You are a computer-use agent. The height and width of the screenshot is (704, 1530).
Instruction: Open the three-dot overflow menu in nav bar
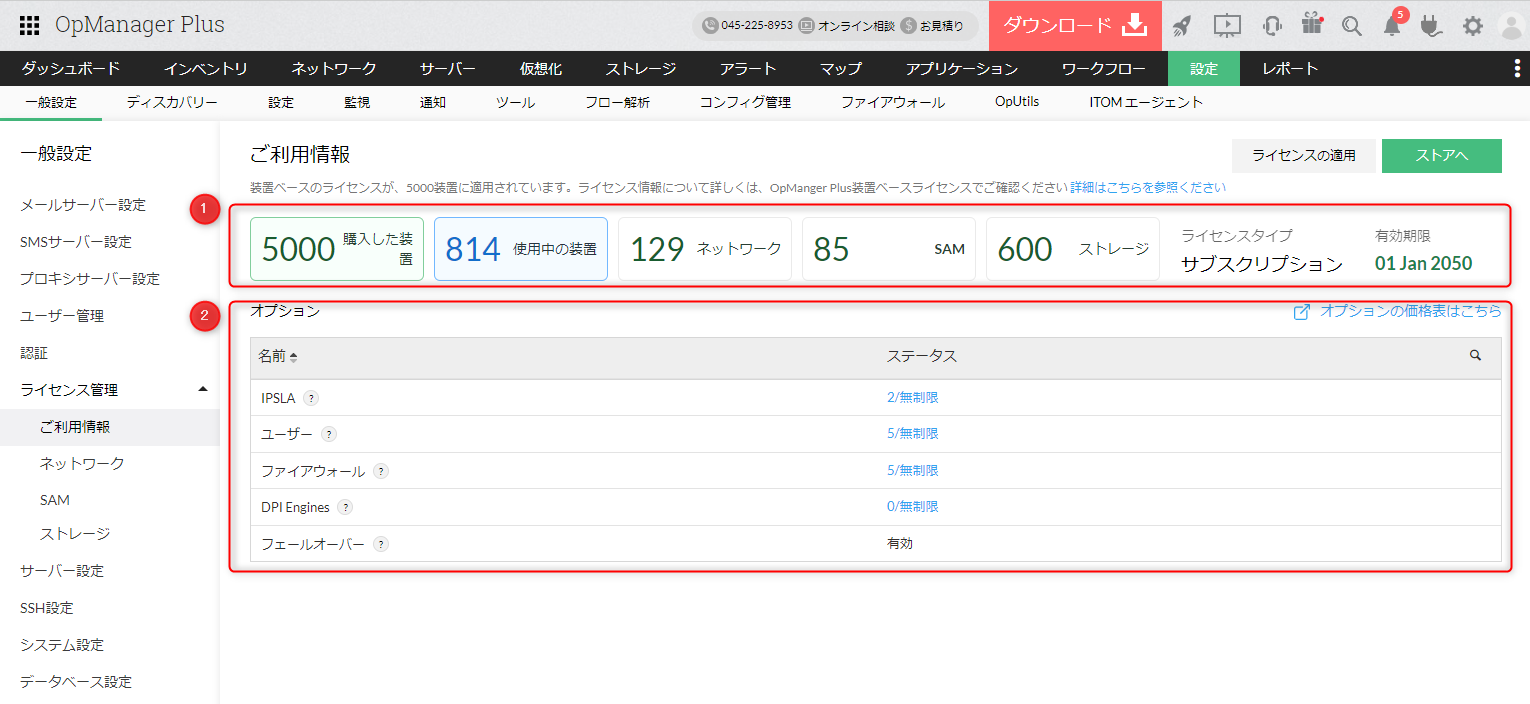tap(1517, 68)
